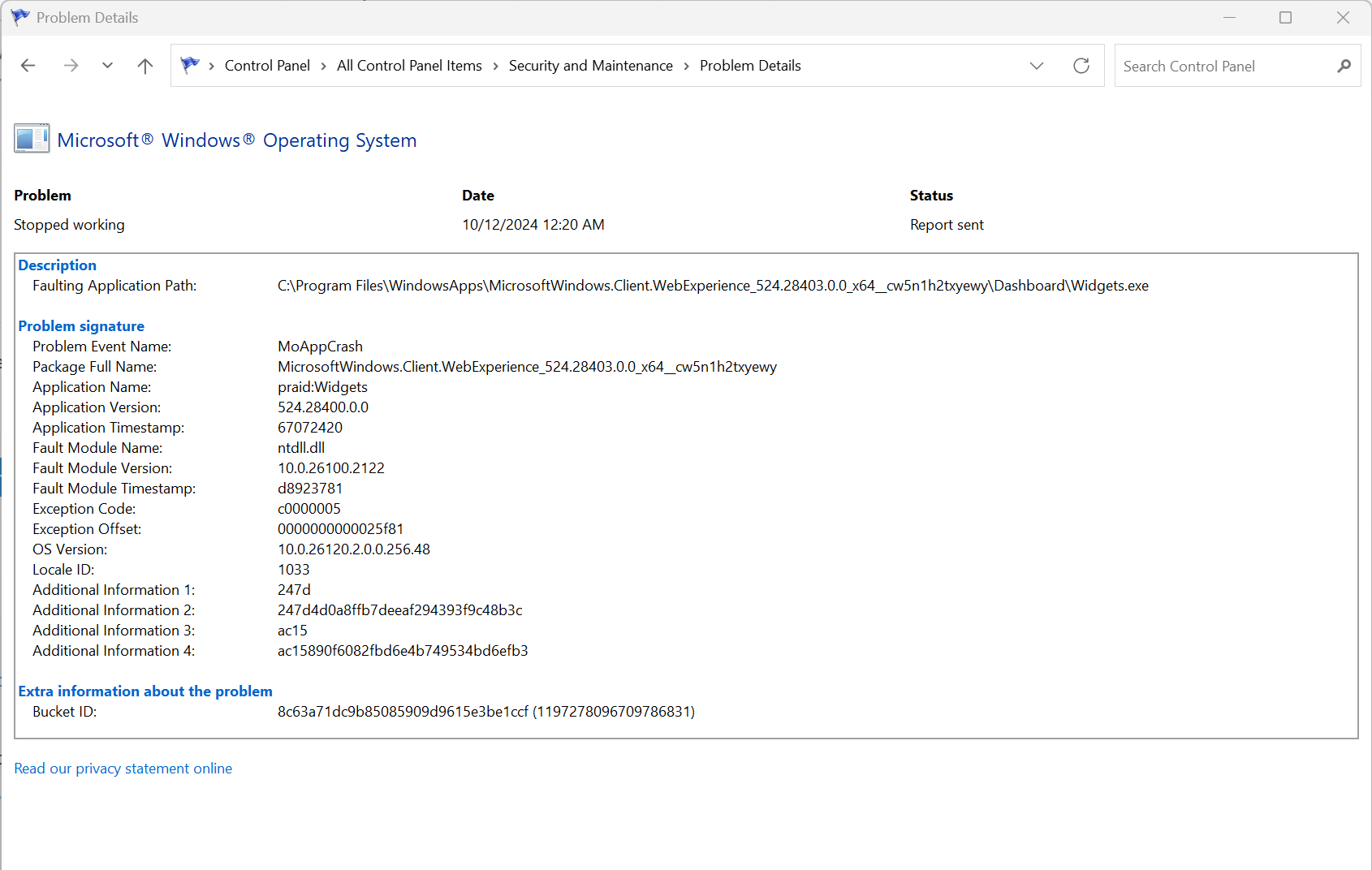Select exception code c0000005
This screenshot has height=870, width=1372.
click(309, 509)
